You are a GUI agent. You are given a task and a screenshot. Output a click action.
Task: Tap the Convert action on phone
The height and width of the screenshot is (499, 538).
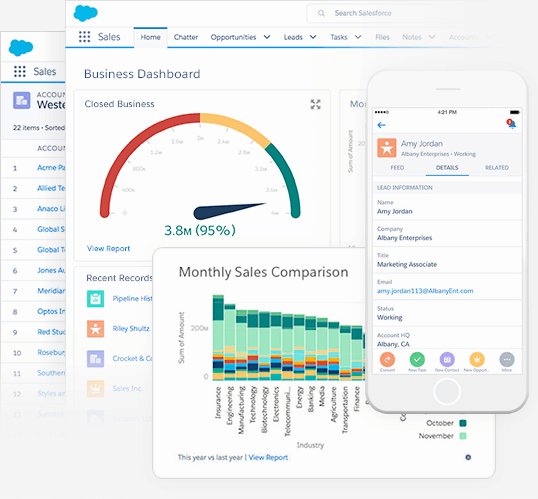pyautogui.click(x=387, y=360)
